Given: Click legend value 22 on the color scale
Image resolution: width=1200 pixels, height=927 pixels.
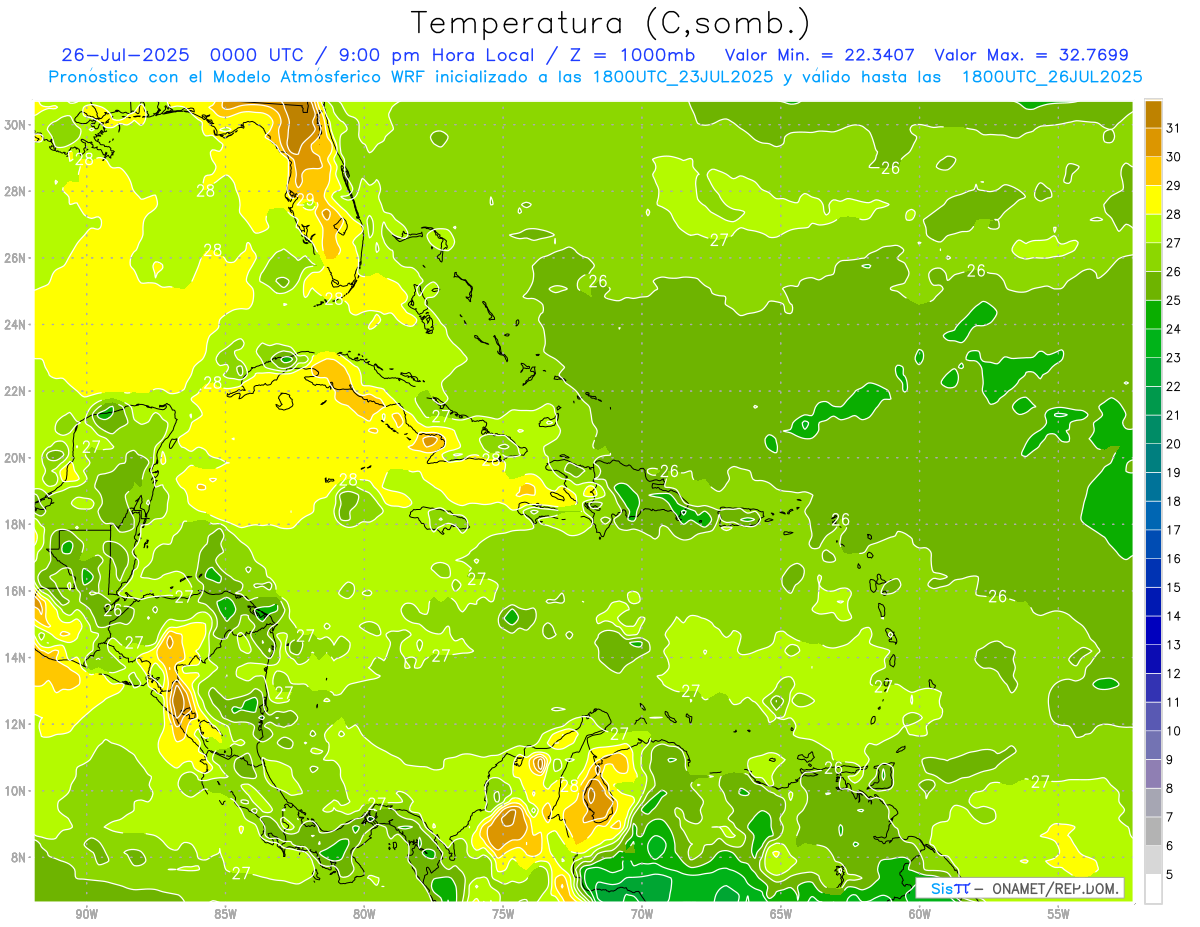Looking at the screenshot, I should [x=1173, y=386].
